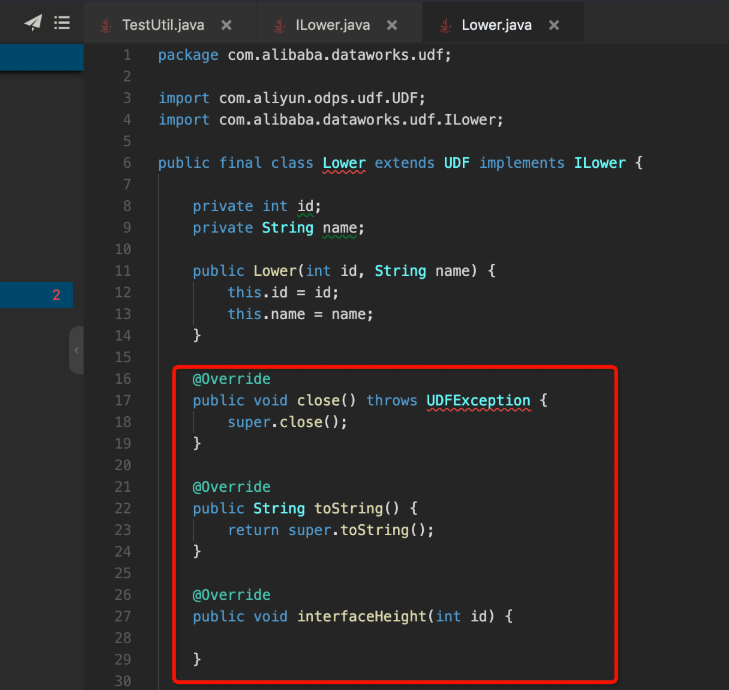
Task: Close the Lower.java tab
Action: 554,25
